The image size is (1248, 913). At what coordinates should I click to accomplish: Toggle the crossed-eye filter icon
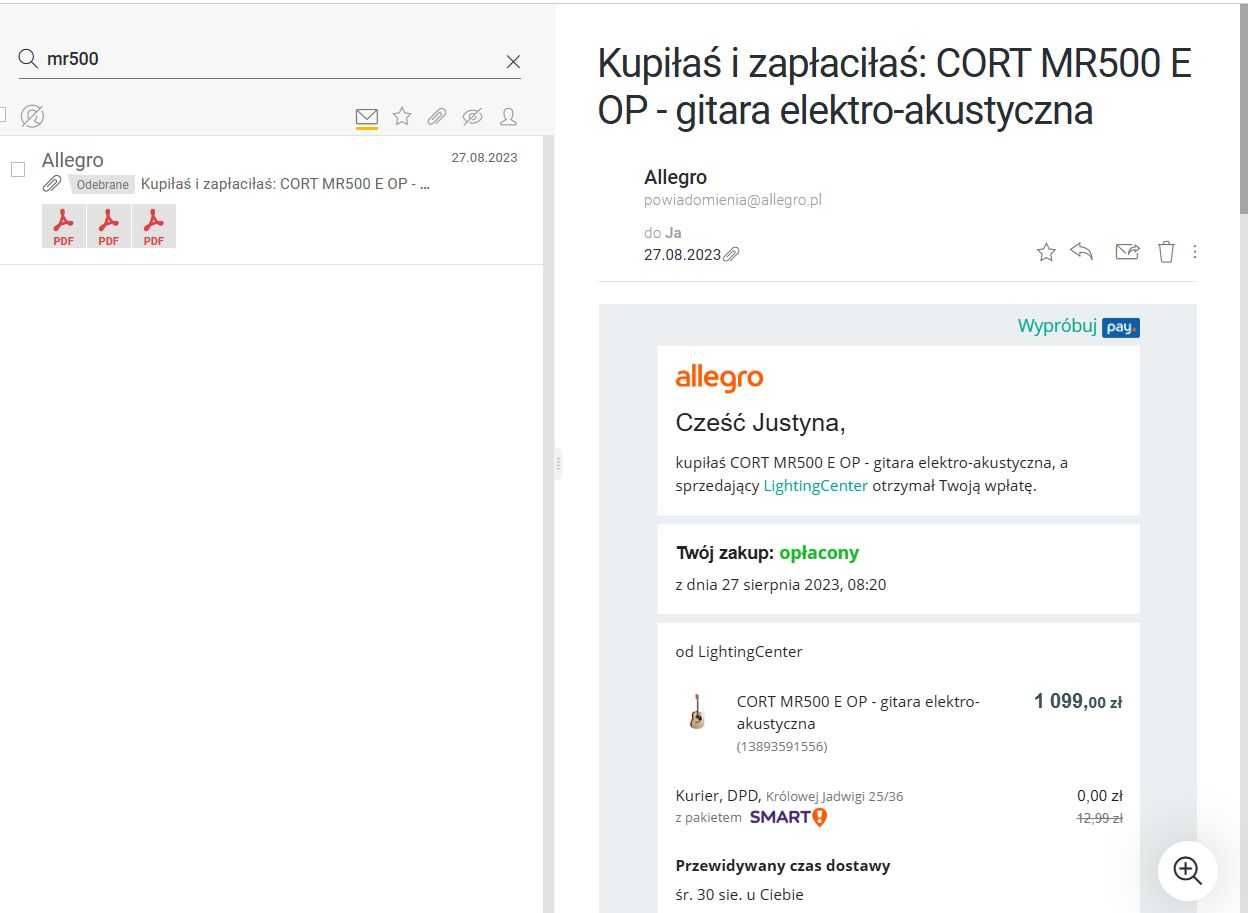(473, 117)
